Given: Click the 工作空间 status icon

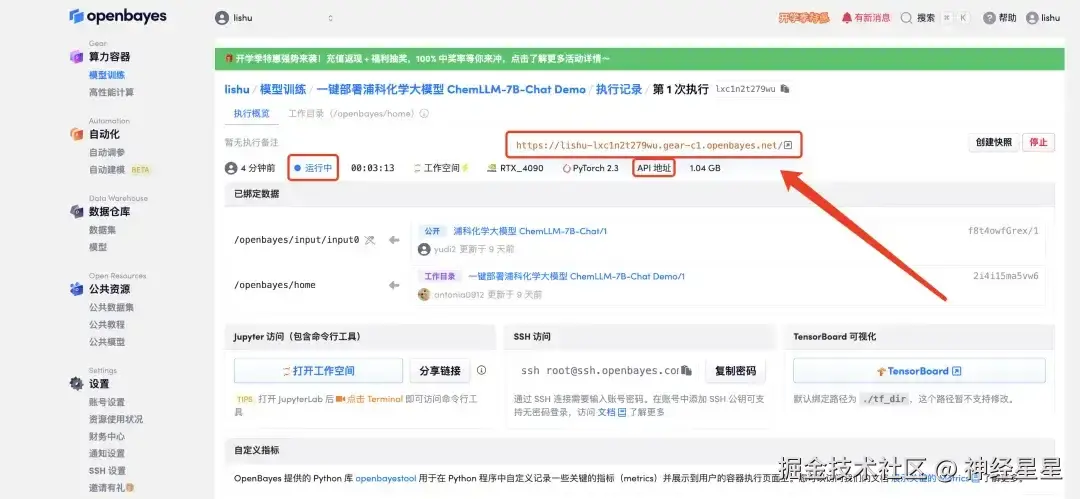Looking at the screenshot, I should pos(417,167).
